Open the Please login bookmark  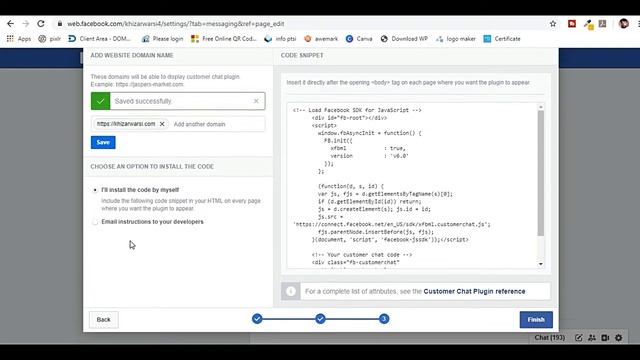(162, 39)
